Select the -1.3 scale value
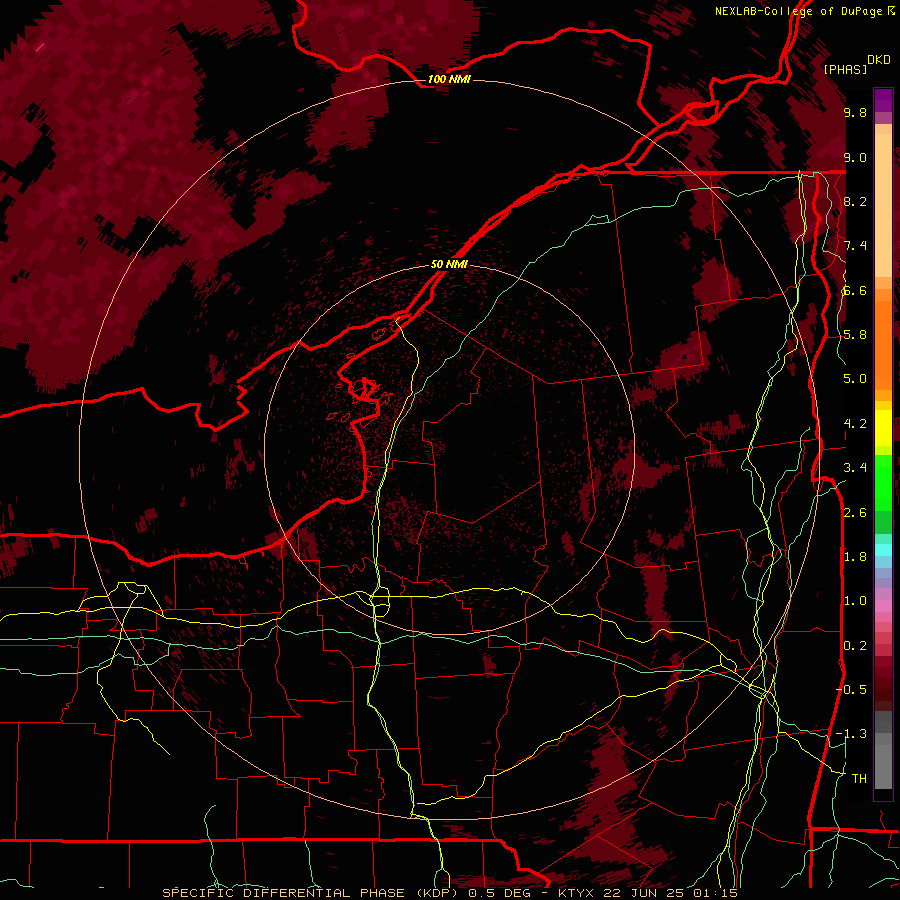The width and height of the screenshot is (900, 900). pos(851,734)
